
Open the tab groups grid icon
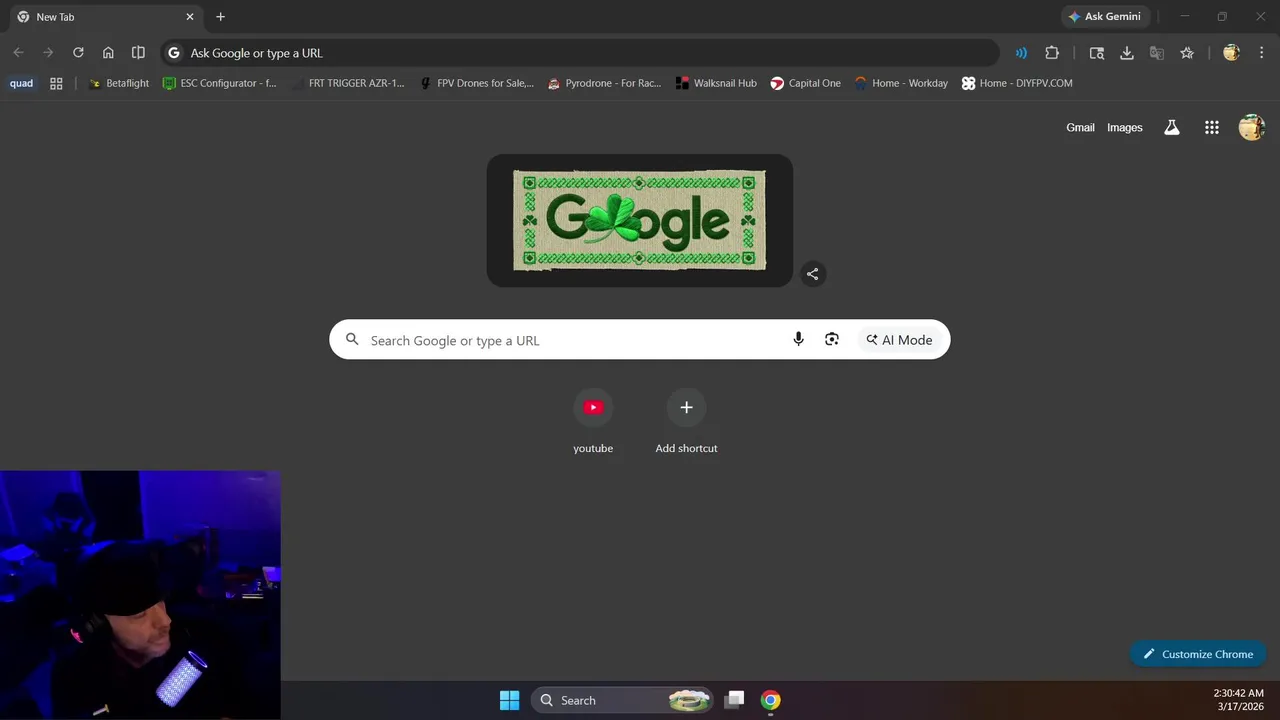tap(56, 83)
